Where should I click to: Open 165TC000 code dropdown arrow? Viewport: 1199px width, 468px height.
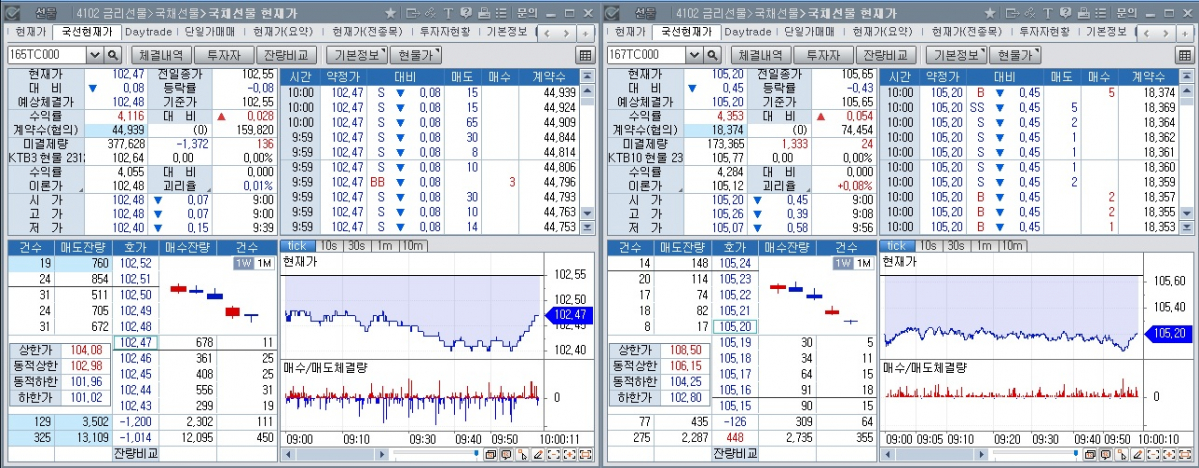[x=95, y=55]
